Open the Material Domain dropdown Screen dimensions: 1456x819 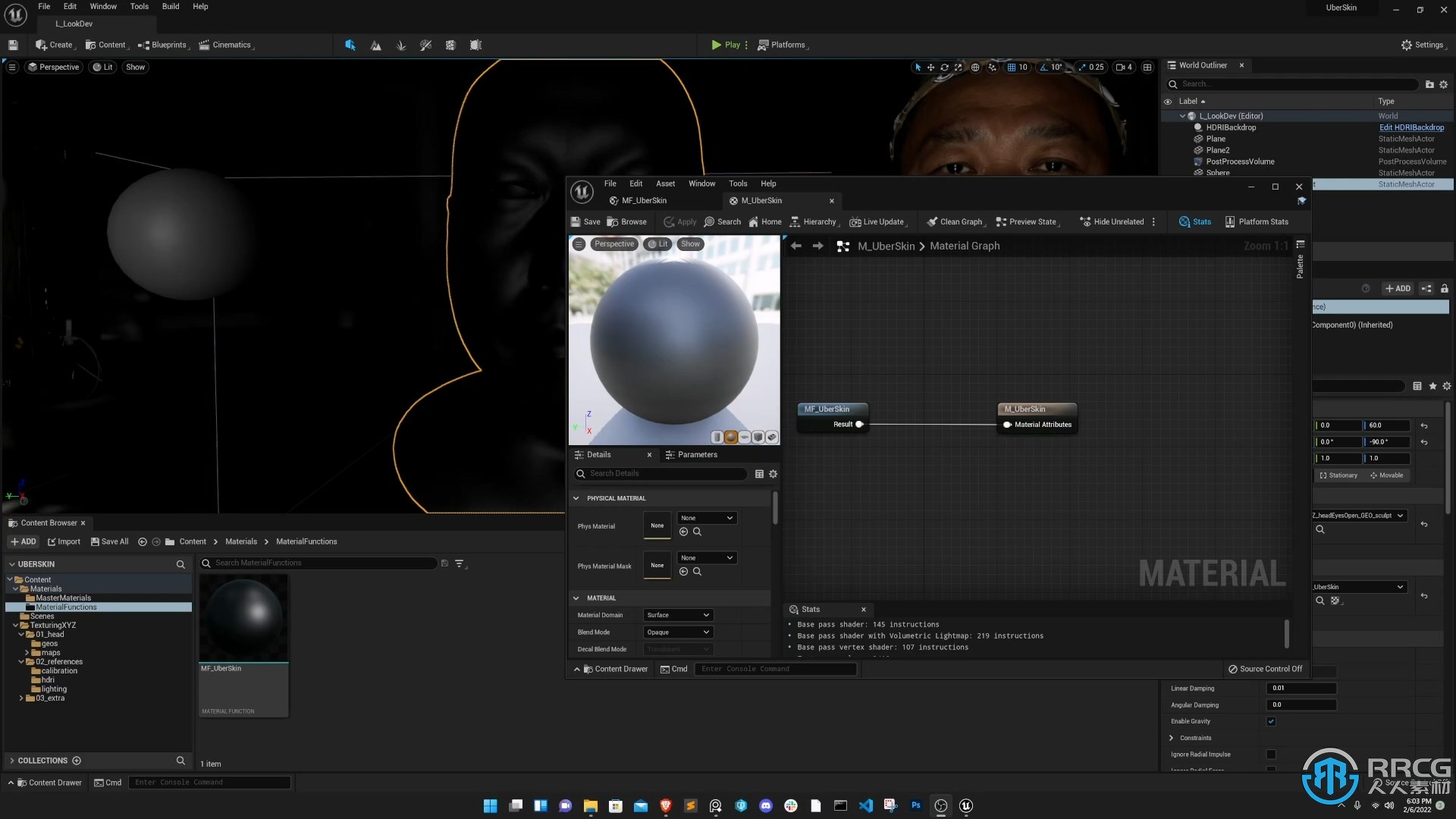click(678, 614)
